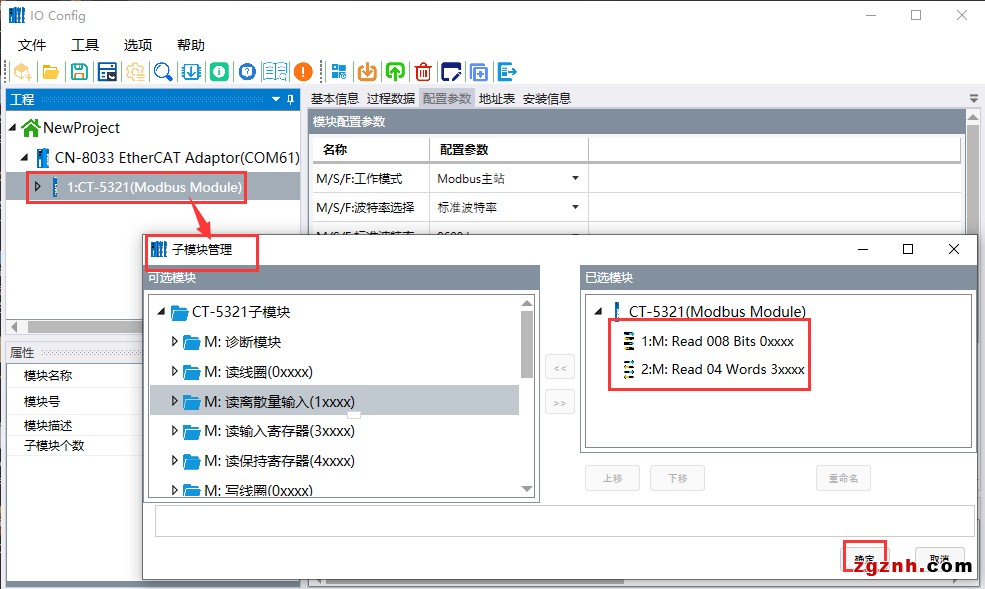Click the 取消 button
Screen dimensions: 985x589
click(x=939, y=559)
